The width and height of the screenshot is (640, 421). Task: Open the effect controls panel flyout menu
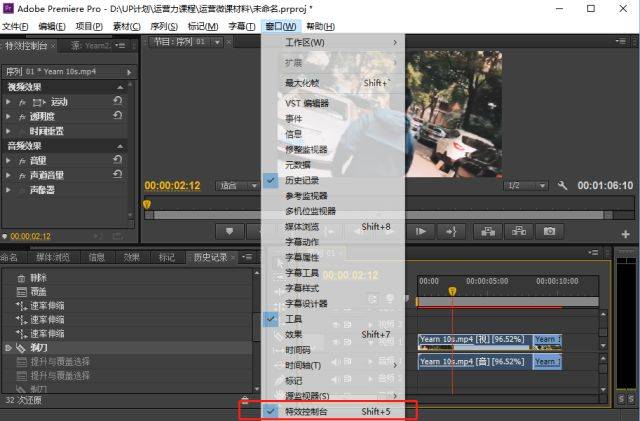click(x=120, y=45)
